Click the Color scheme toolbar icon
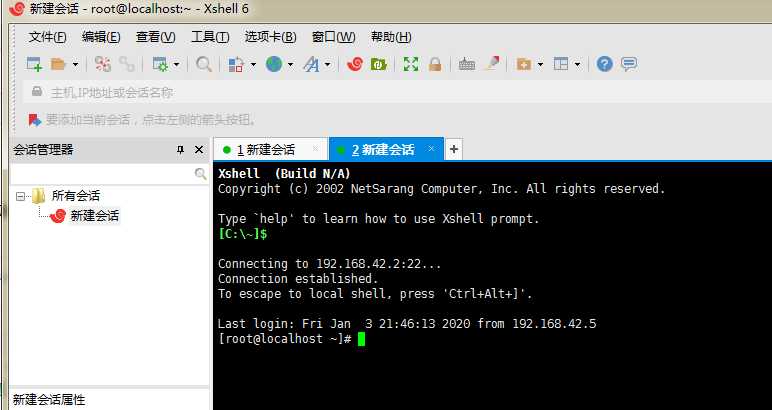The width and height of the screenshot is (772, 410). click(x=236, y=64)
